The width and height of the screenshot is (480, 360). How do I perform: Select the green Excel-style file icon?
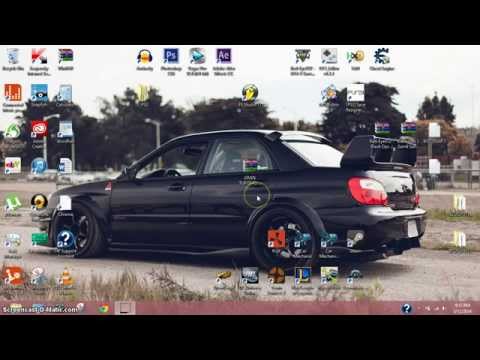click(x=39, y=239)
